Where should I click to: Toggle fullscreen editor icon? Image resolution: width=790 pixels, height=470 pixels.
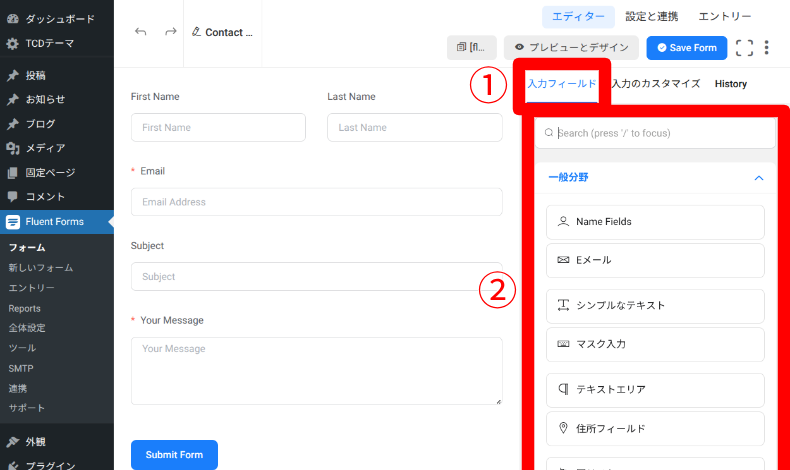tap(744, 47)
